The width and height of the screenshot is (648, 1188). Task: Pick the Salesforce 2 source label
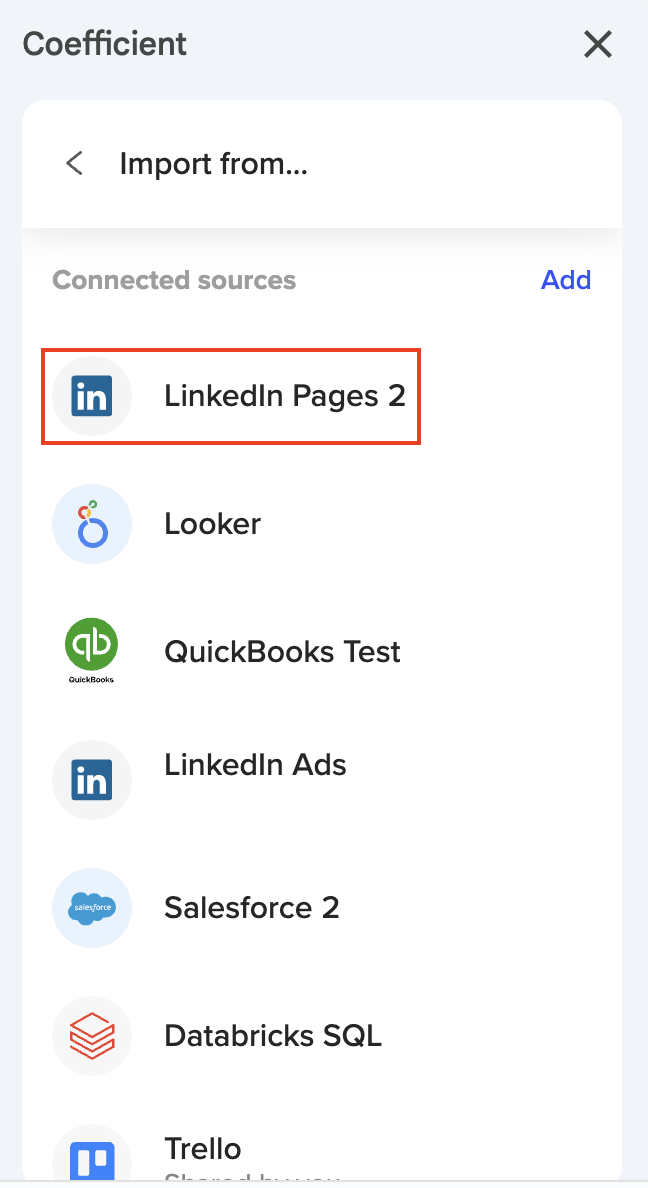tap(252, 908)
